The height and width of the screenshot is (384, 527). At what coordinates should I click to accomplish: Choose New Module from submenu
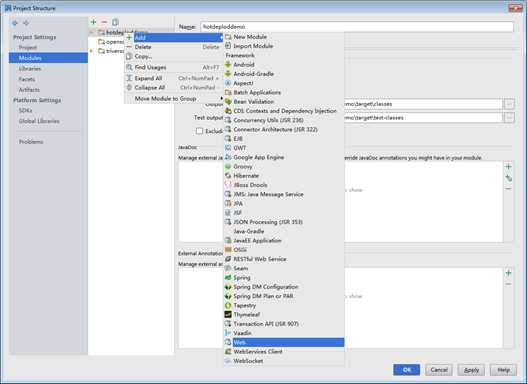pyautogui.click(x=284, y=37)
